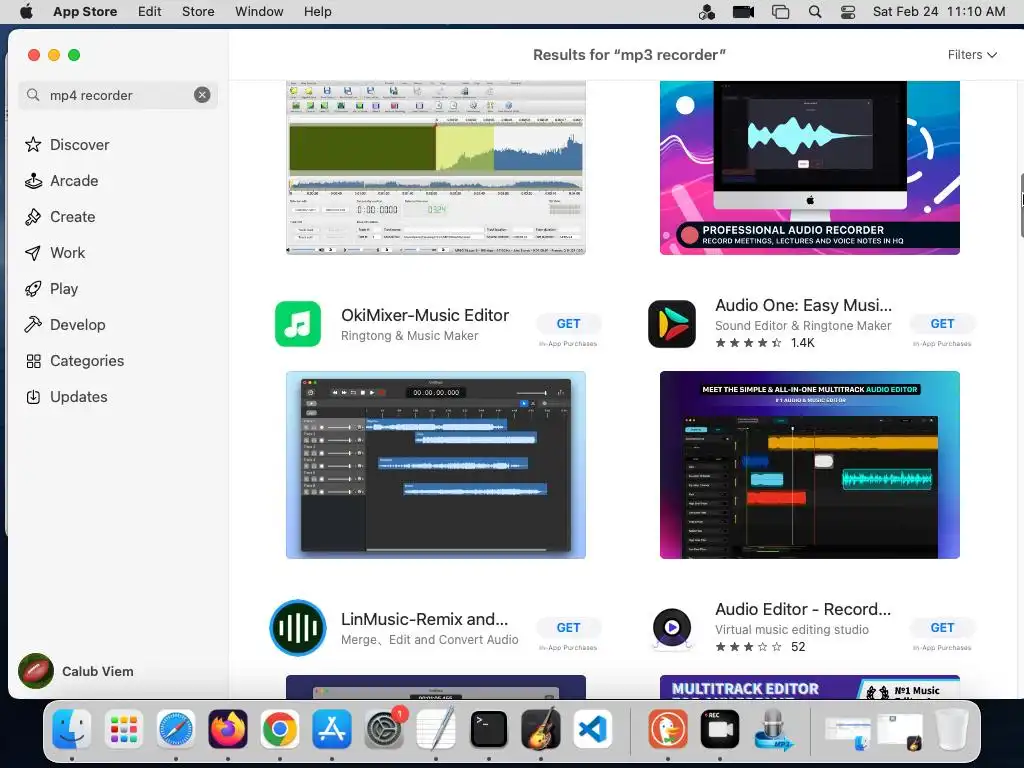Launch Safari from the Dock
The width and height of the screenshot is (1024, 768).
(x=176, y=729)
